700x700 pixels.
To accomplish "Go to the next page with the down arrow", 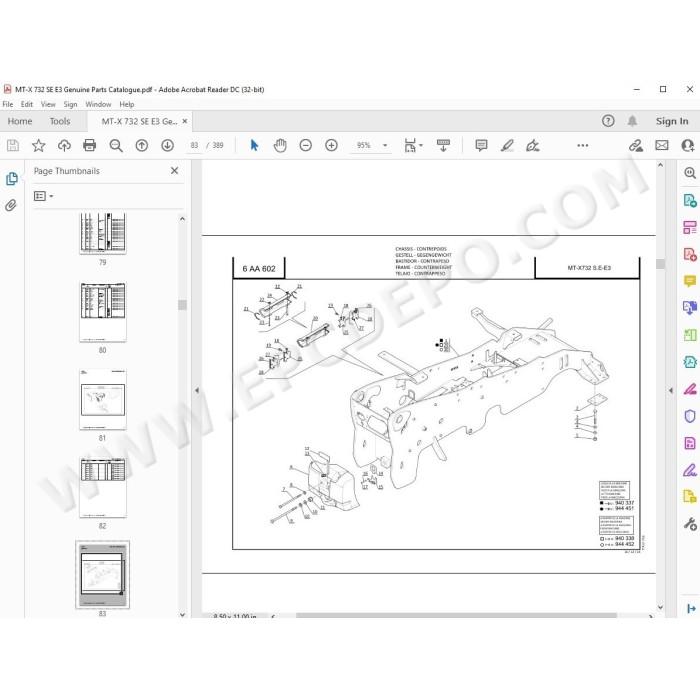I will tap(167, 145).
